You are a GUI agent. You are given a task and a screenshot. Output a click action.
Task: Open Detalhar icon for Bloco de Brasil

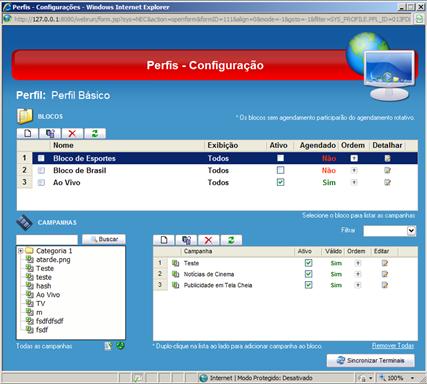[x=387, y=170]
